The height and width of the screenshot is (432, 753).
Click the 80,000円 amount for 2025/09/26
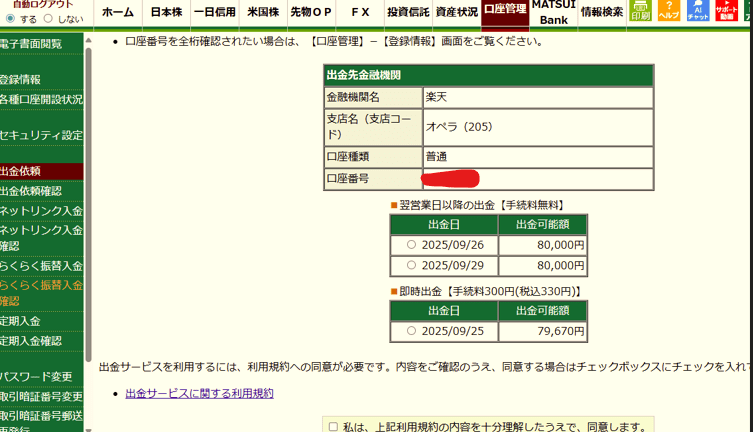pos(543,245)
